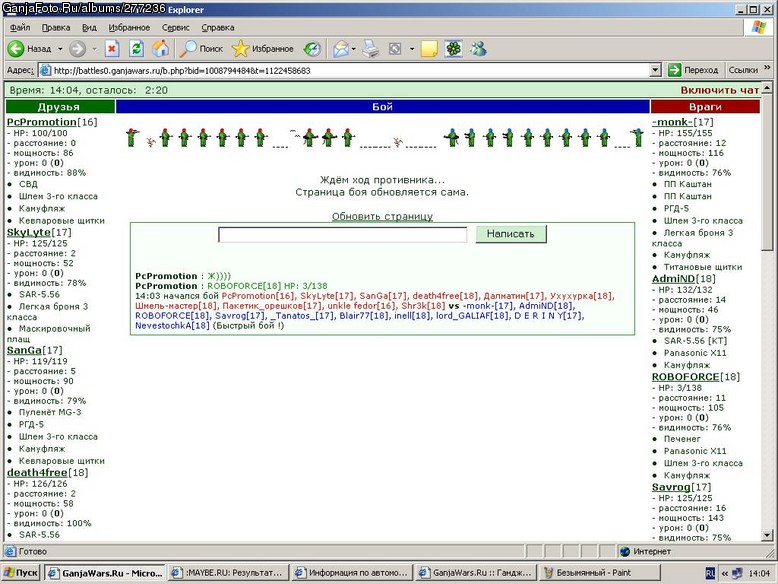Viewport: 778px width, 584px height.
Task: Click the yellow note toolbar icon
Action: (429, 49)
